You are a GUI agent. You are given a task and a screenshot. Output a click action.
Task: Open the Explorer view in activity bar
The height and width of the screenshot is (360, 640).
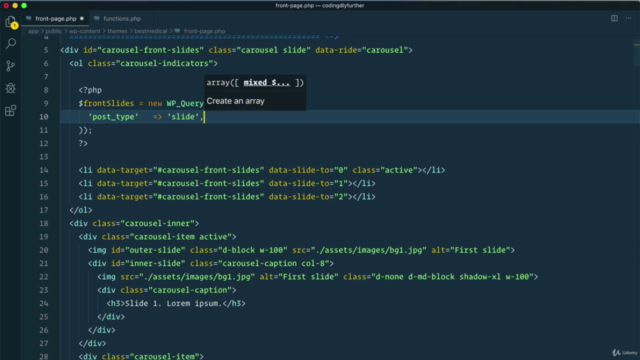pyautogui.click(x=11, y=22)
